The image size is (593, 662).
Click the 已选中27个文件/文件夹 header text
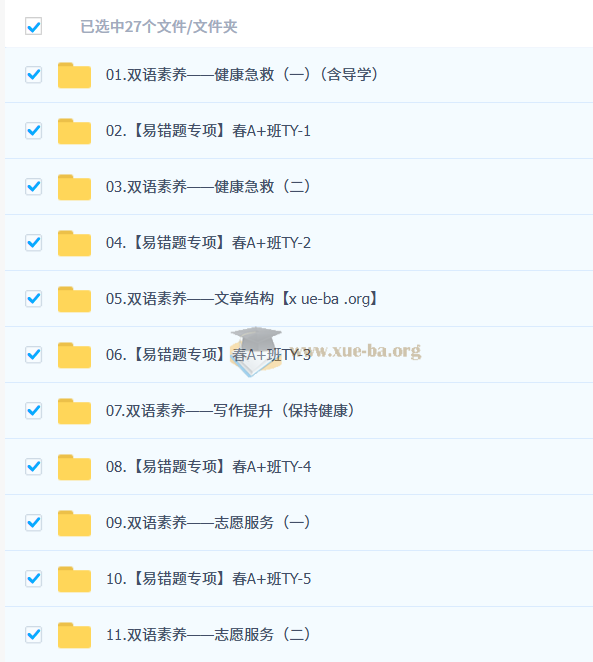tap(159, 27)
